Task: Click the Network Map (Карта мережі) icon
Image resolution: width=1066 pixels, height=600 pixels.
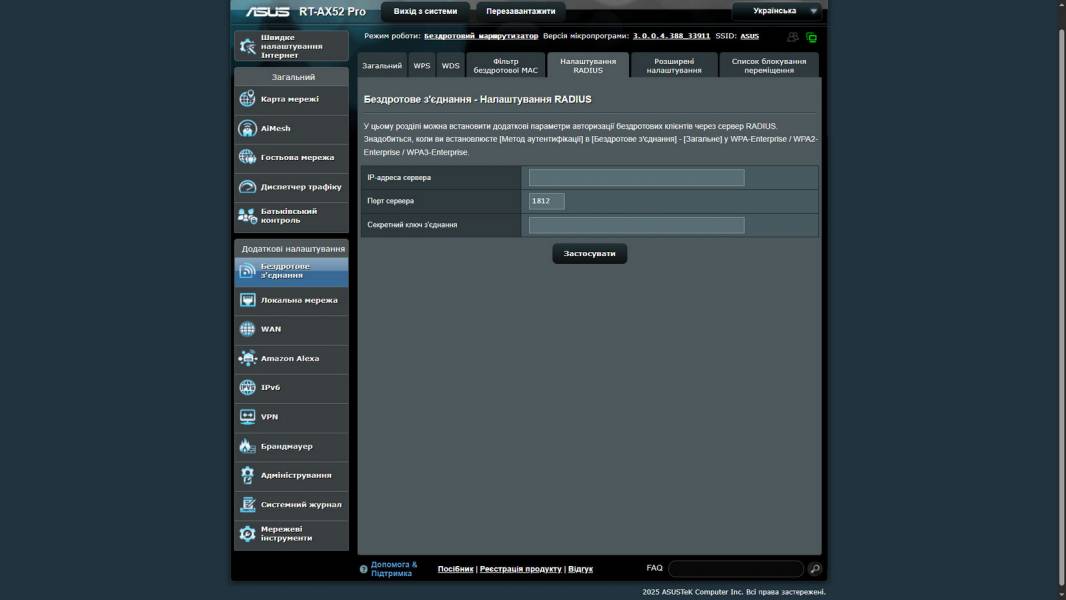Action: 247,99
